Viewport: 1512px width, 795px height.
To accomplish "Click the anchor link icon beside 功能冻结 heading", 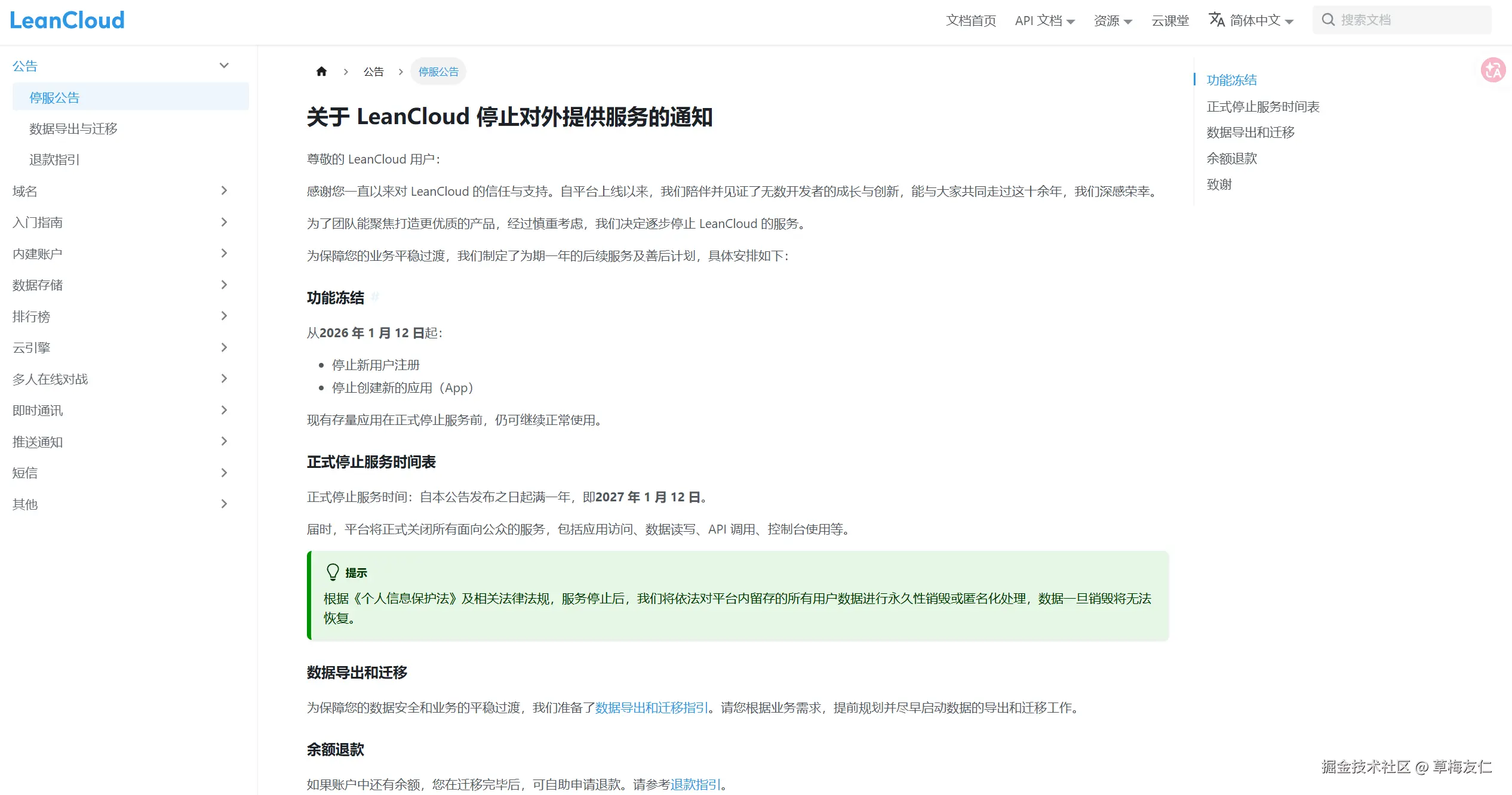I will point(375,297).
